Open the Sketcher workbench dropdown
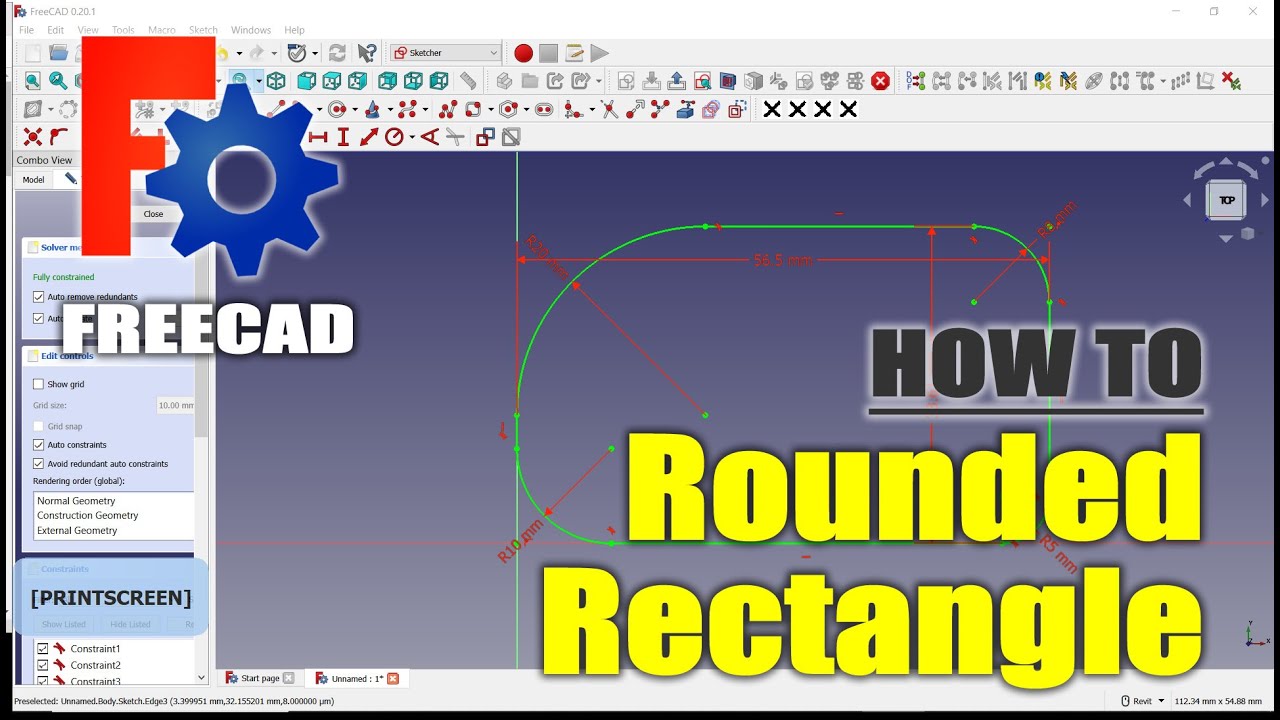The width and height of the screenshot is (1280, 720). (445, 53)
